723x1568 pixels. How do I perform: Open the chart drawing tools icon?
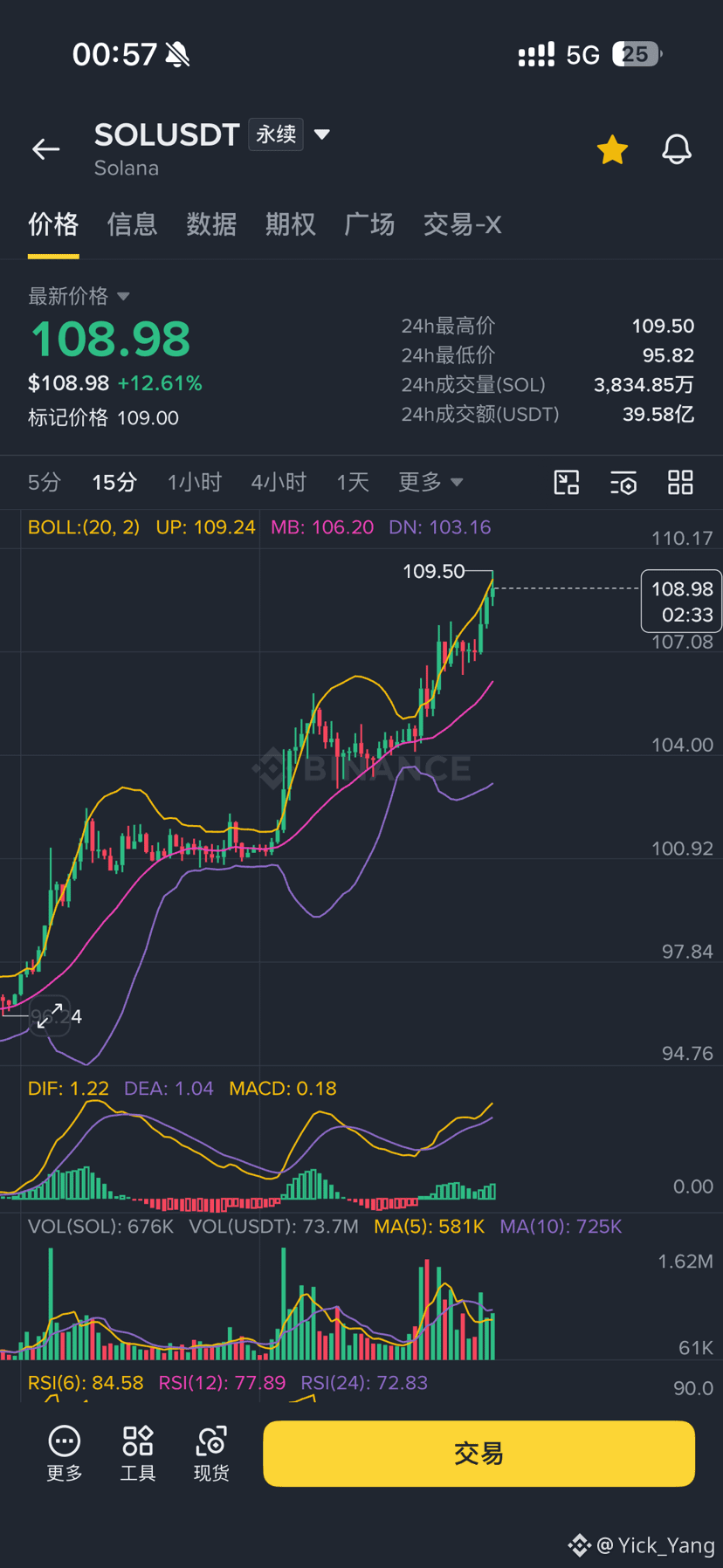[567, 482]
